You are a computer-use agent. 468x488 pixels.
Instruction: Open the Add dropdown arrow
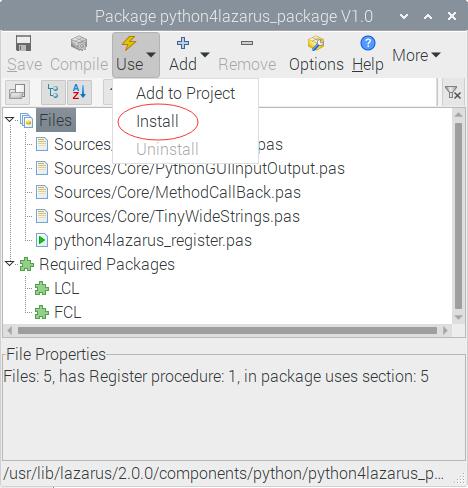click(x=205, y=54)
